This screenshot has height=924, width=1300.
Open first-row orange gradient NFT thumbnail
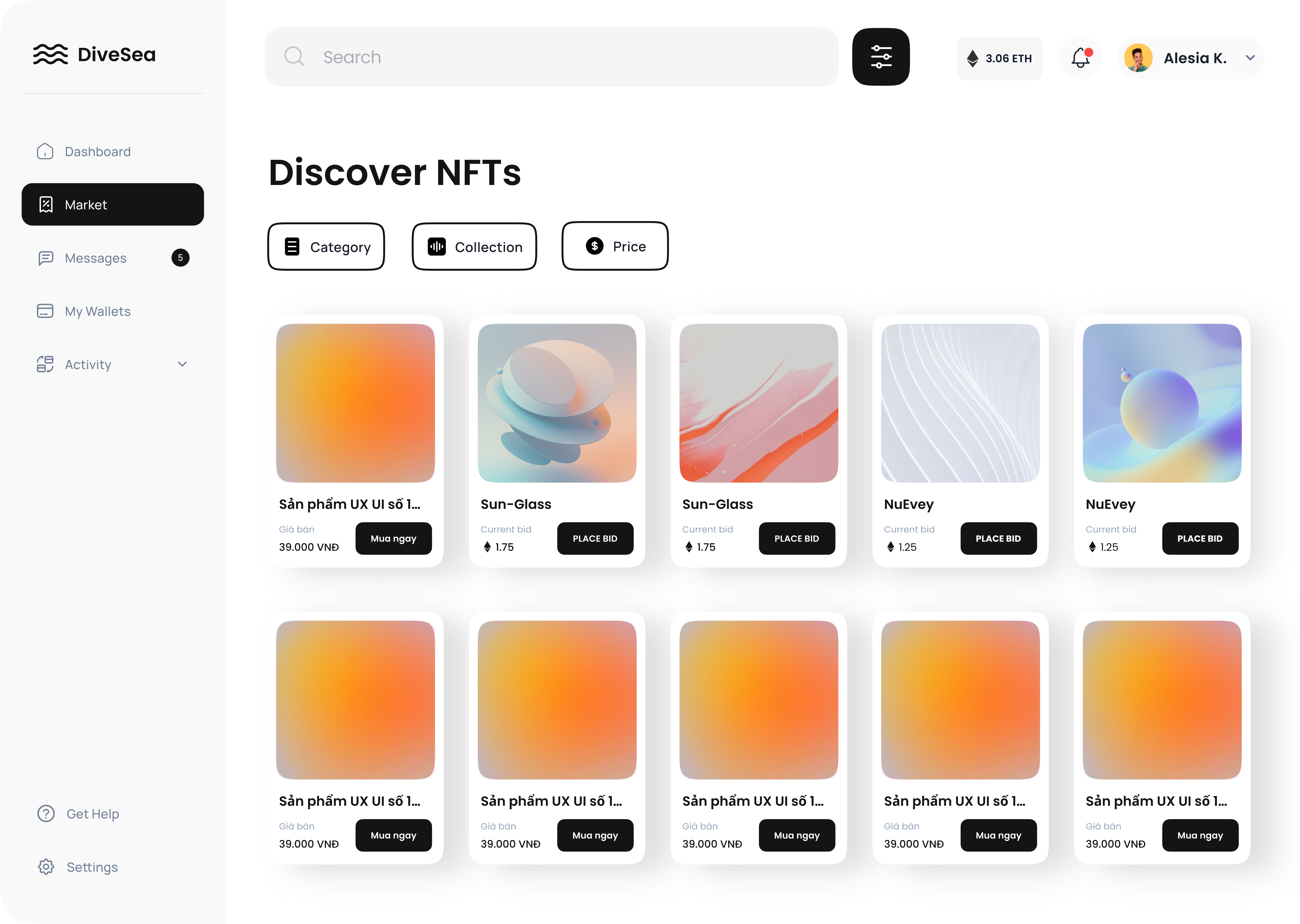355,403
